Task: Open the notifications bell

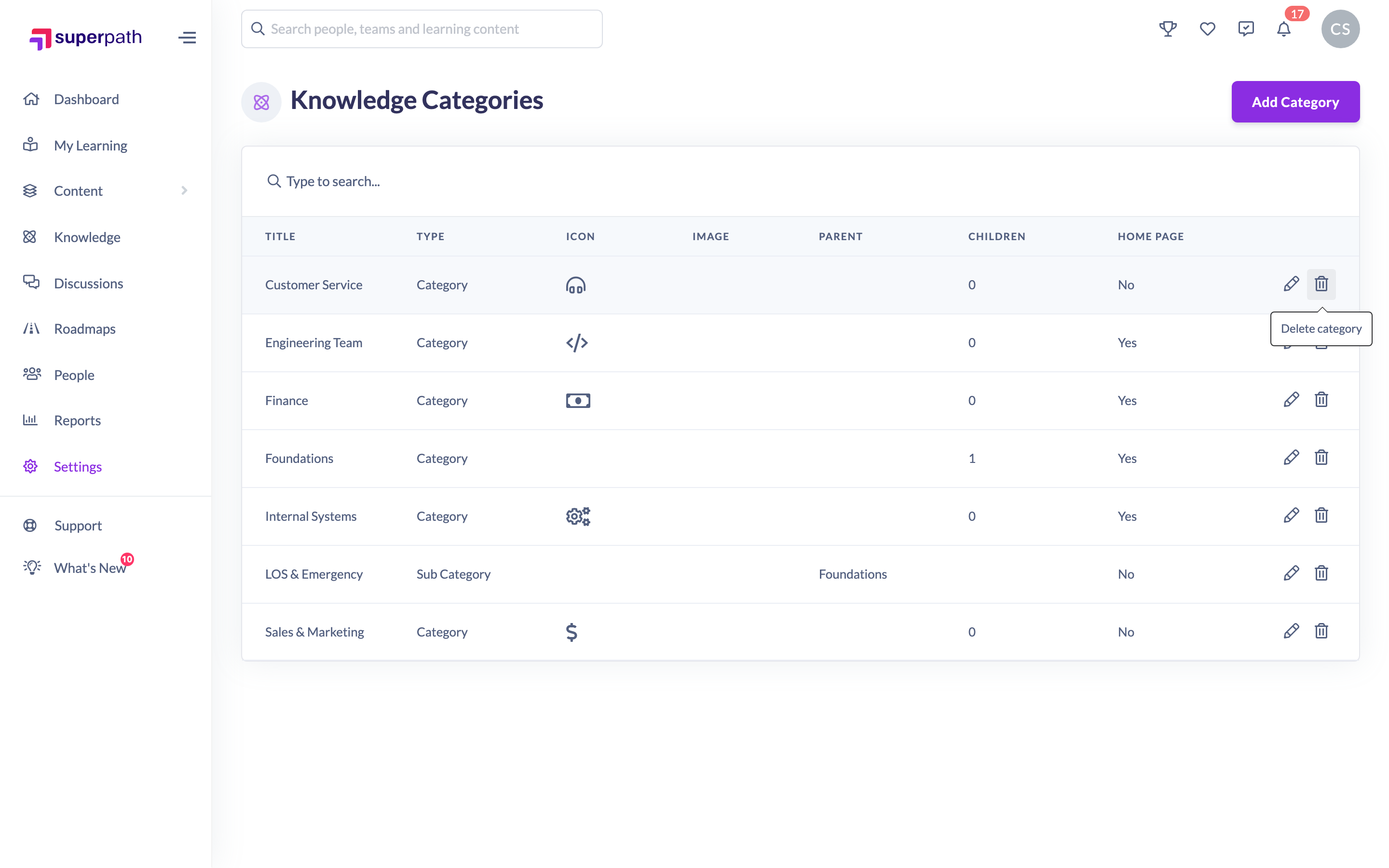Action: [1283, 29]
